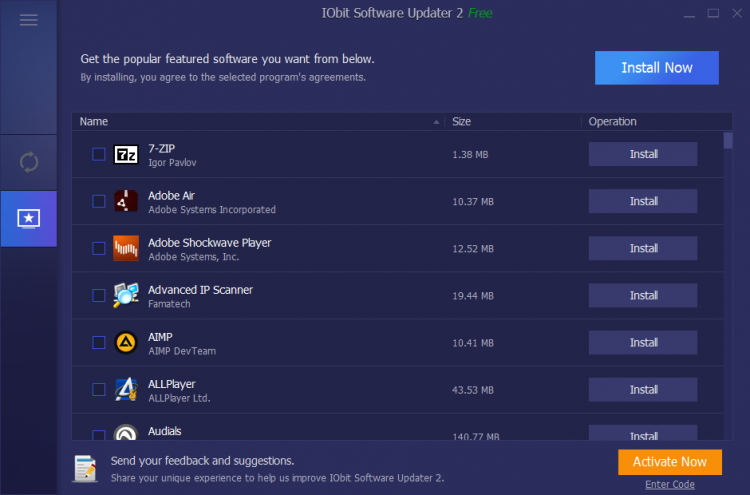This screenshot has height=495, width=750.
Task: Select the ALLPlayer checkbox
Action: pyautogui.click(x=99, y=389)
